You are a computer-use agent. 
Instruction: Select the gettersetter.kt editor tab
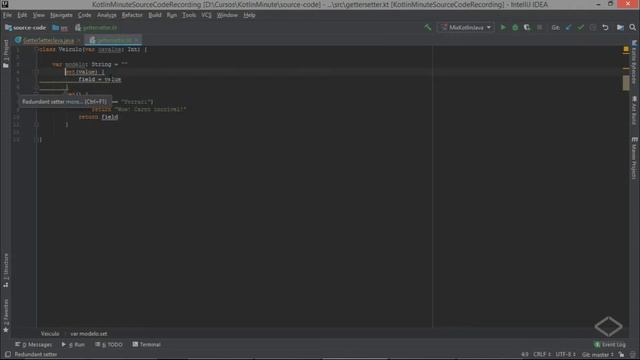point(113,40)
